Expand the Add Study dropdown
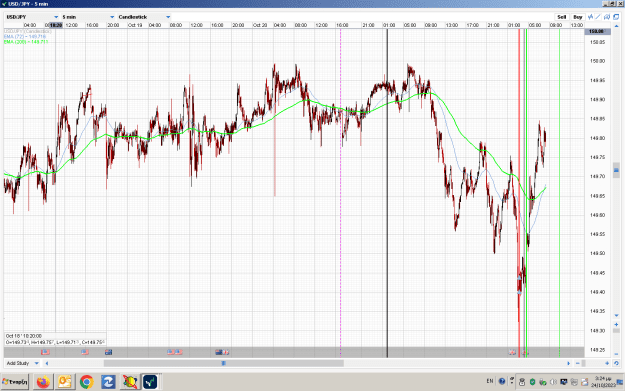Screen dimensions: 625x391 (22, 363)
